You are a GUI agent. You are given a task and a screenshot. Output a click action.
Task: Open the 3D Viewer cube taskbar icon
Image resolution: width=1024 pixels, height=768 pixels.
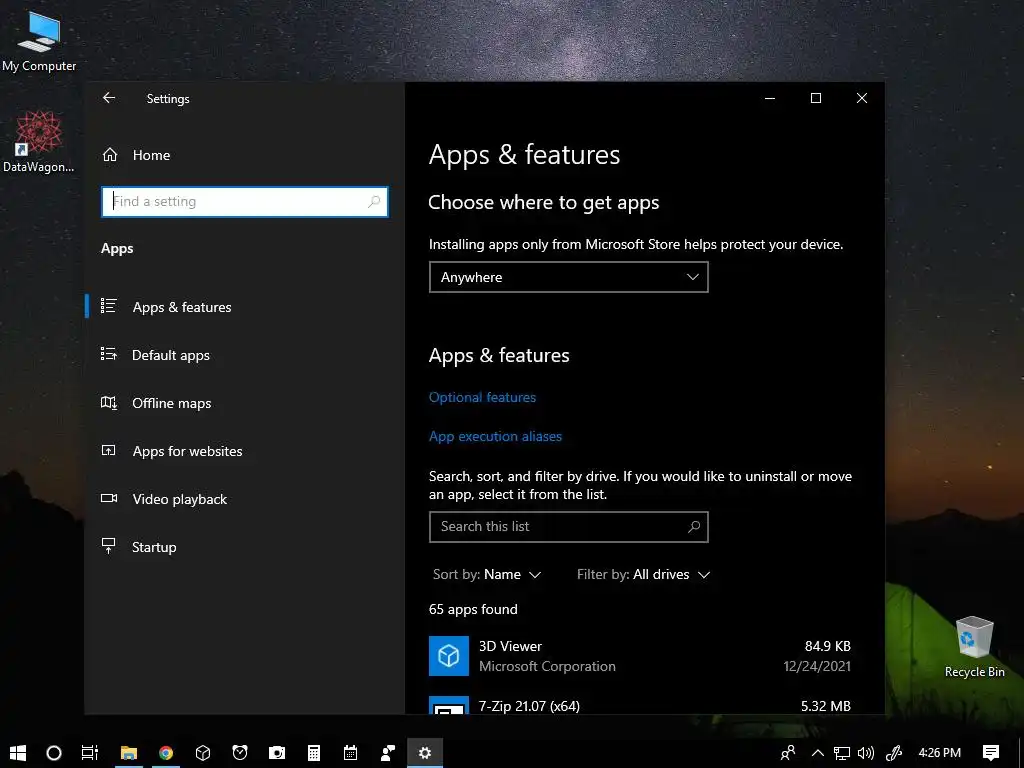tap(203, 753)
